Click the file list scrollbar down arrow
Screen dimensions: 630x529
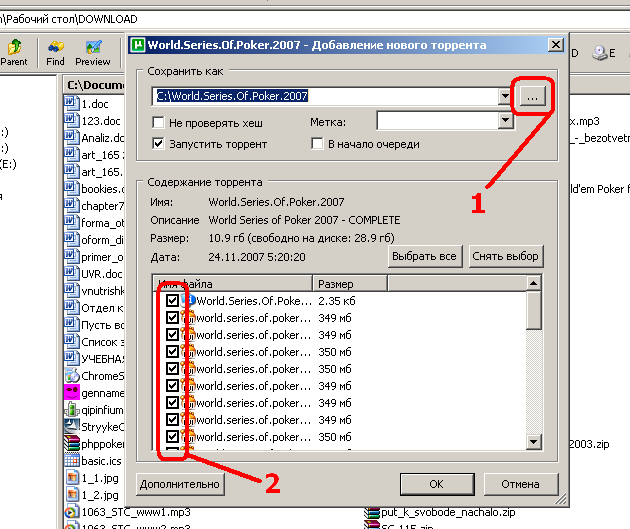(534, 443)
